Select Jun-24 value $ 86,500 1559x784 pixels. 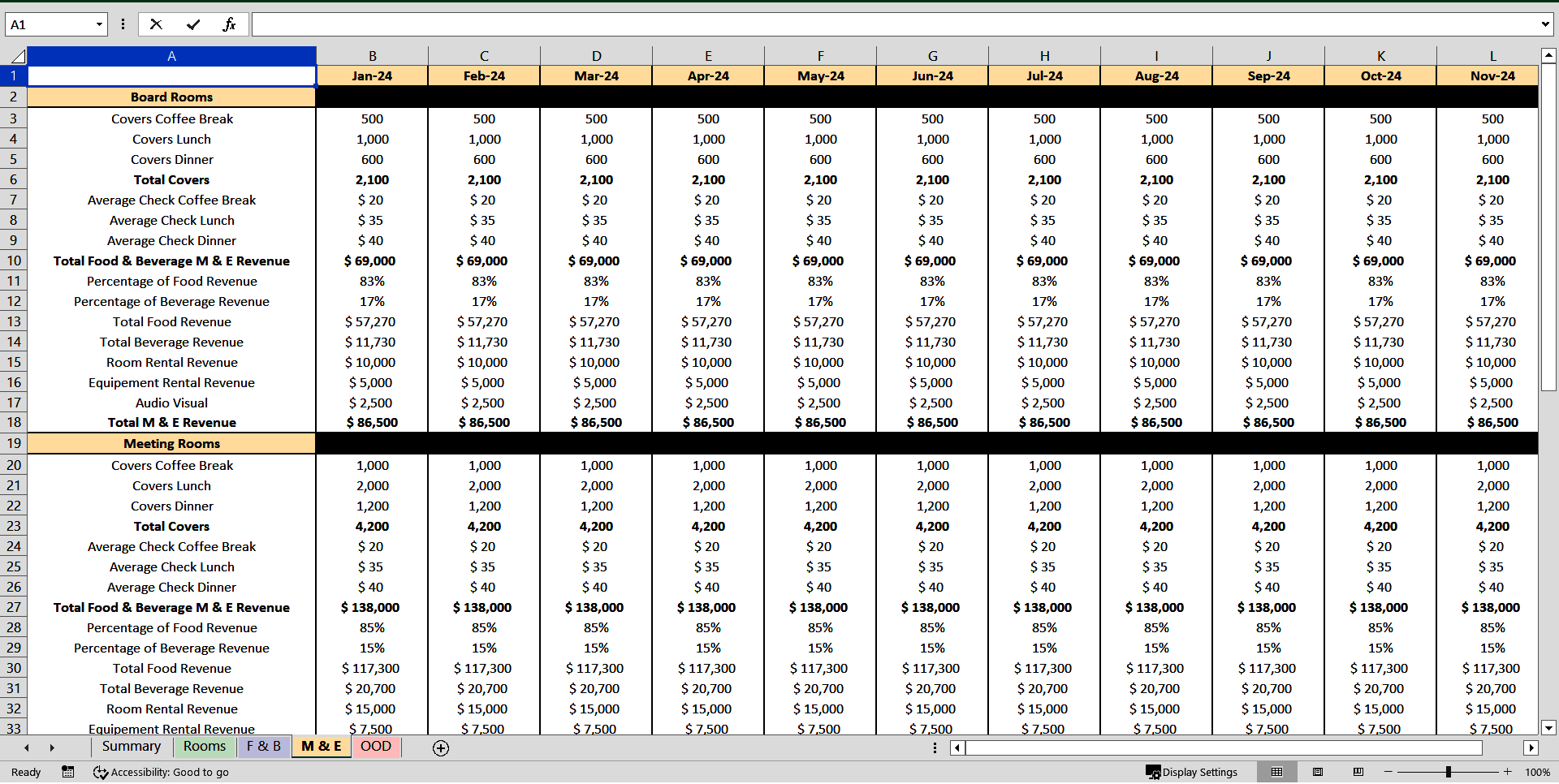point(932,422)
